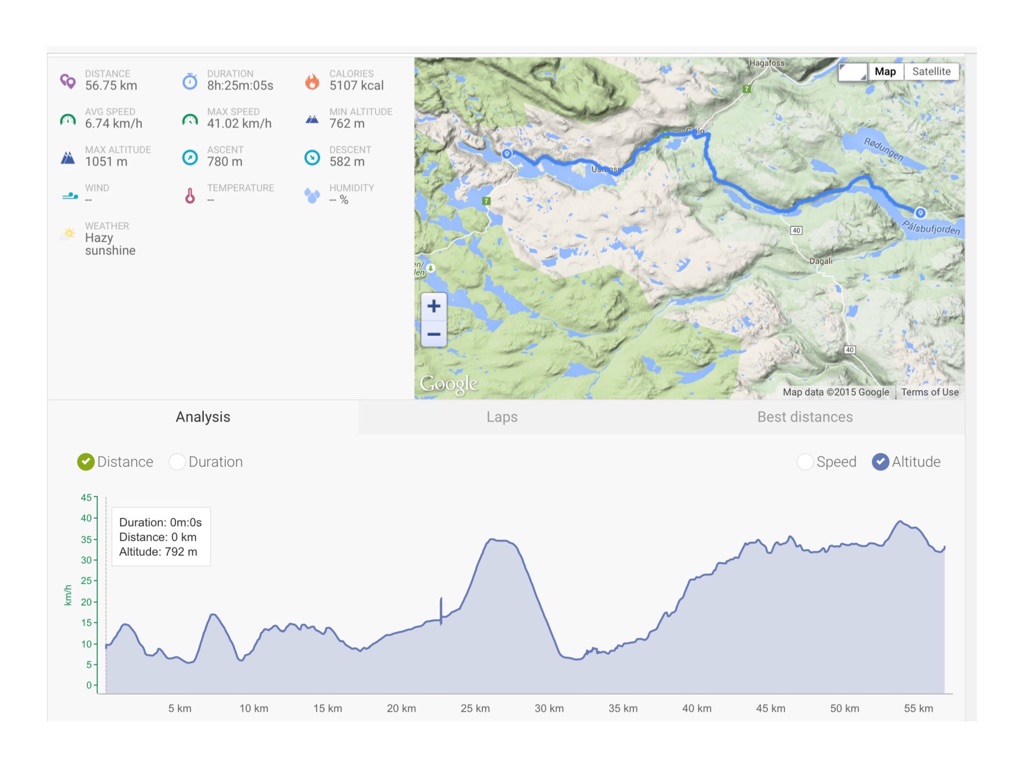
Task: Open the map Terms of Use link
Action: [x=930, y=392]
